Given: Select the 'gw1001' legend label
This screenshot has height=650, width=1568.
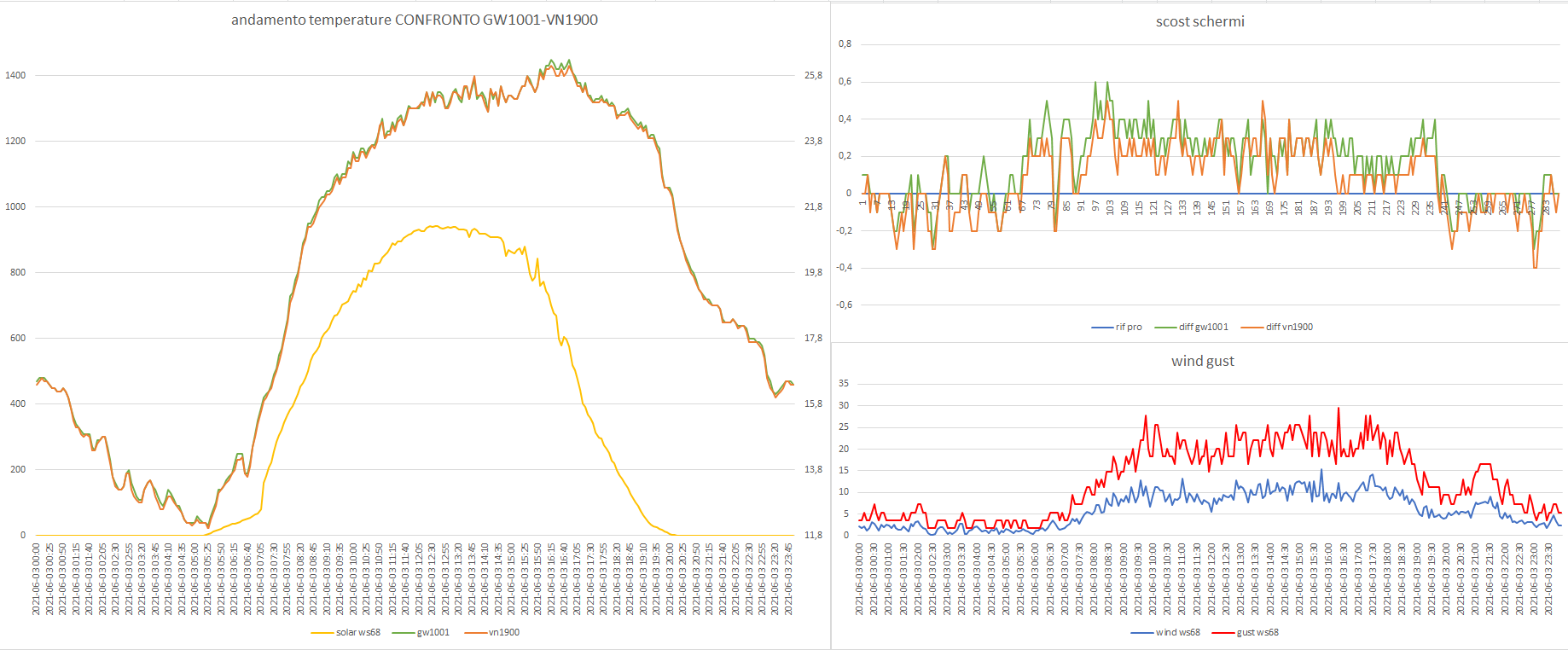Looking at the screenshot, I should click(433, 632).
